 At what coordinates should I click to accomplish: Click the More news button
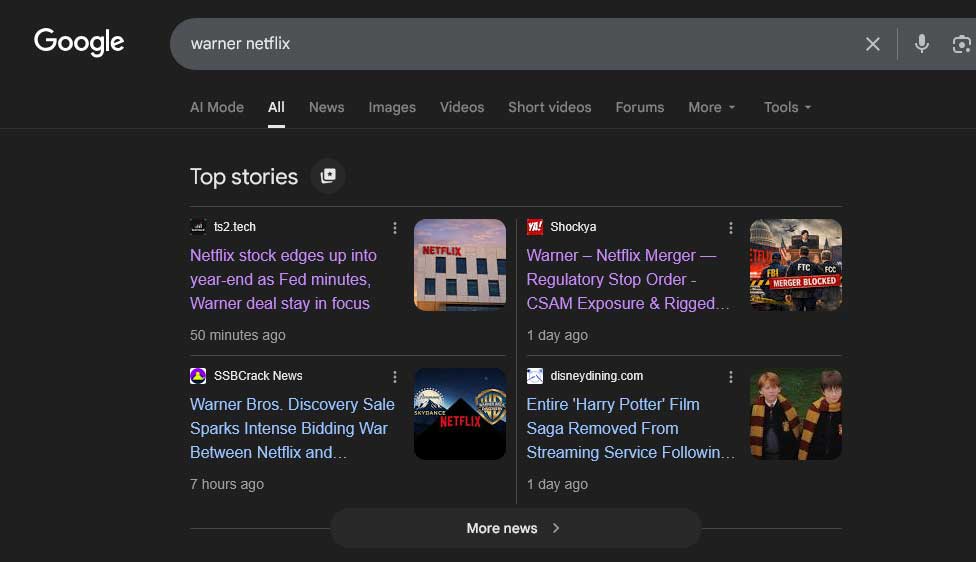tap(516, 528)
